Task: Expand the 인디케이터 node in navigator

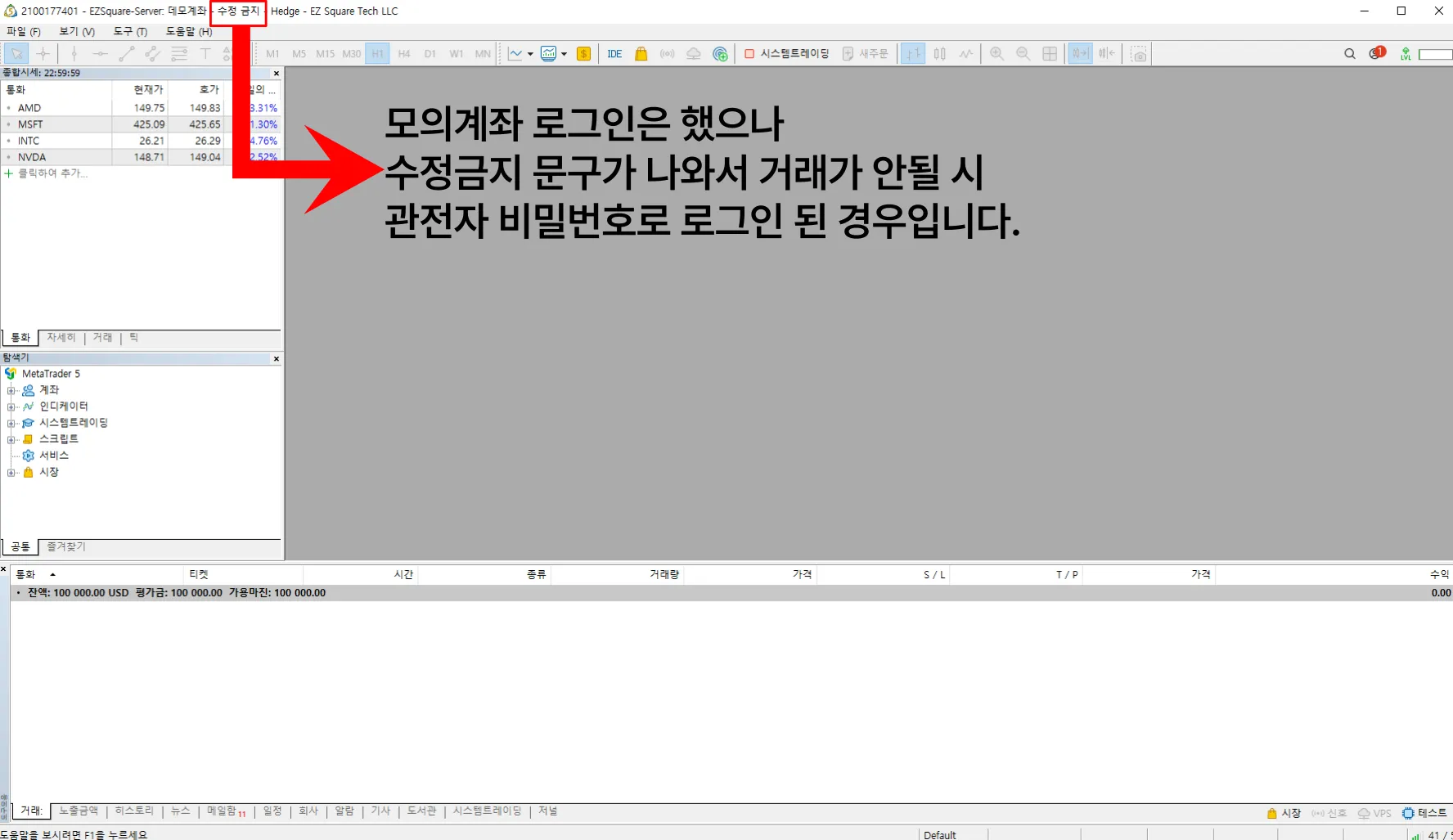Action: (11, 407)
